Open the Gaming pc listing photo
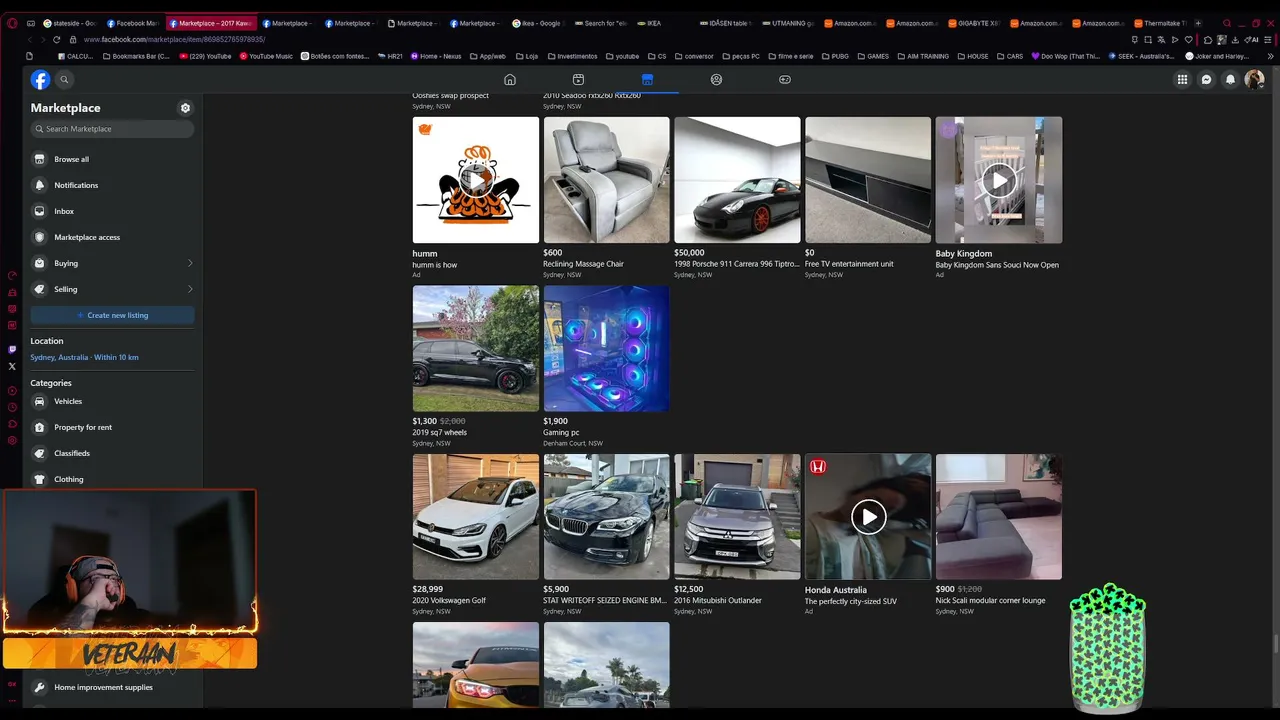Image resolution: width=1280 pixels, height=720 pixels. point(607,349)
